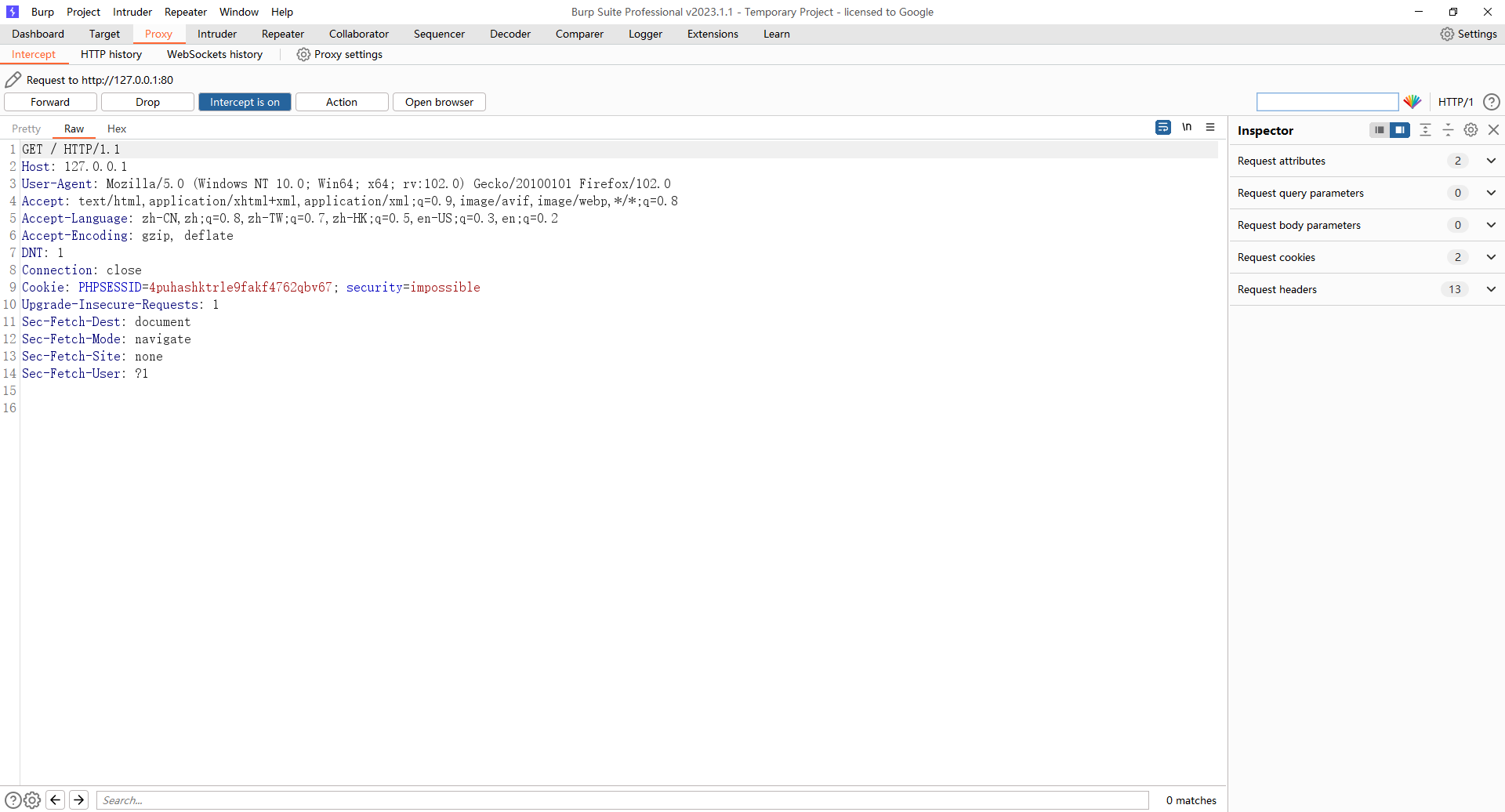Focus the Search input field
The image size is (1505, 812).
622,800
